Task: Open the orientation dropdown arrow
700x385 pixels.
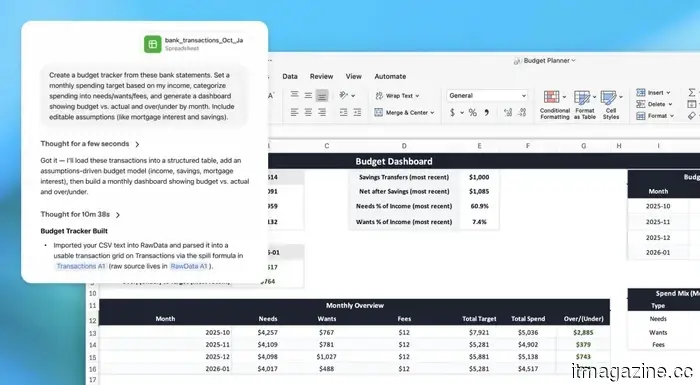Action: 353,96
